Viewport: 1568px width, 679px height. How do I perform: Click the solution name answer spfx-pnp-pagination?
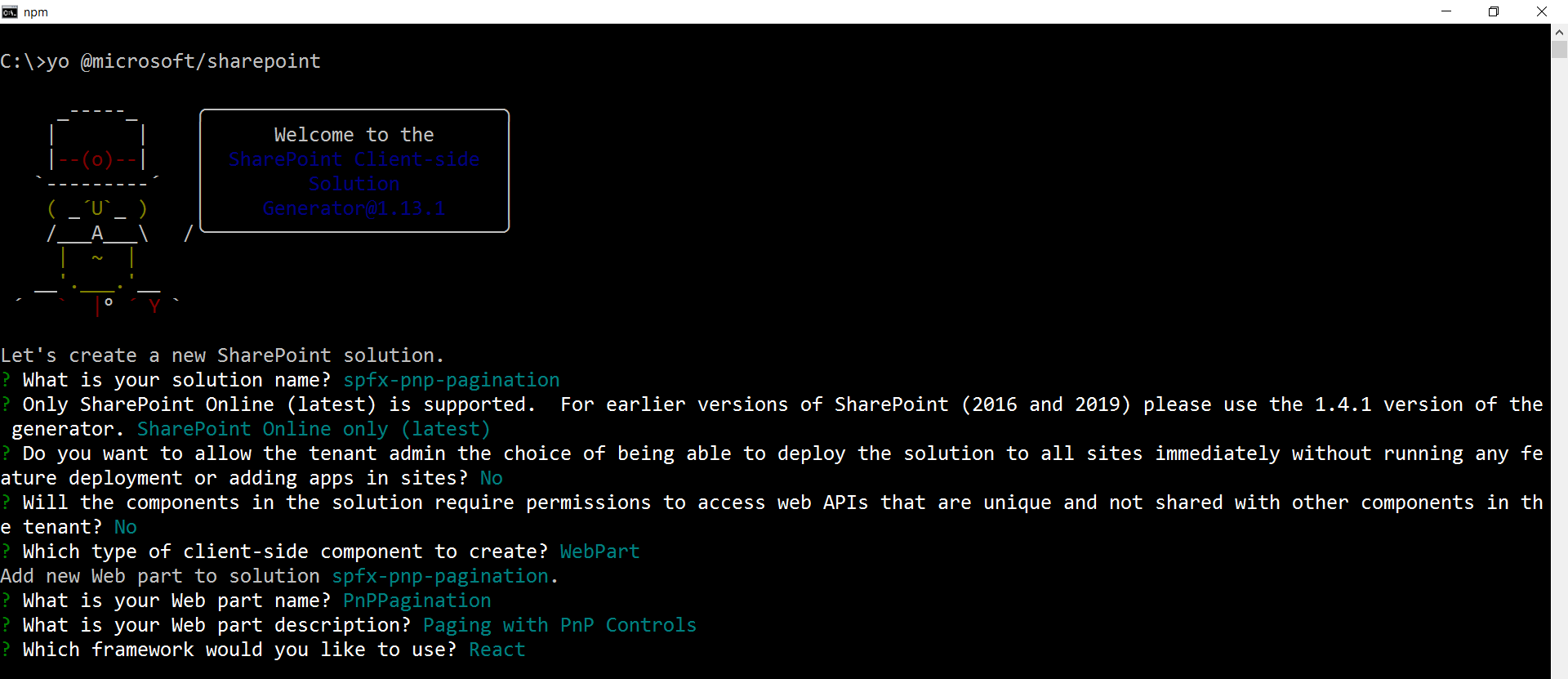point(450,380)
